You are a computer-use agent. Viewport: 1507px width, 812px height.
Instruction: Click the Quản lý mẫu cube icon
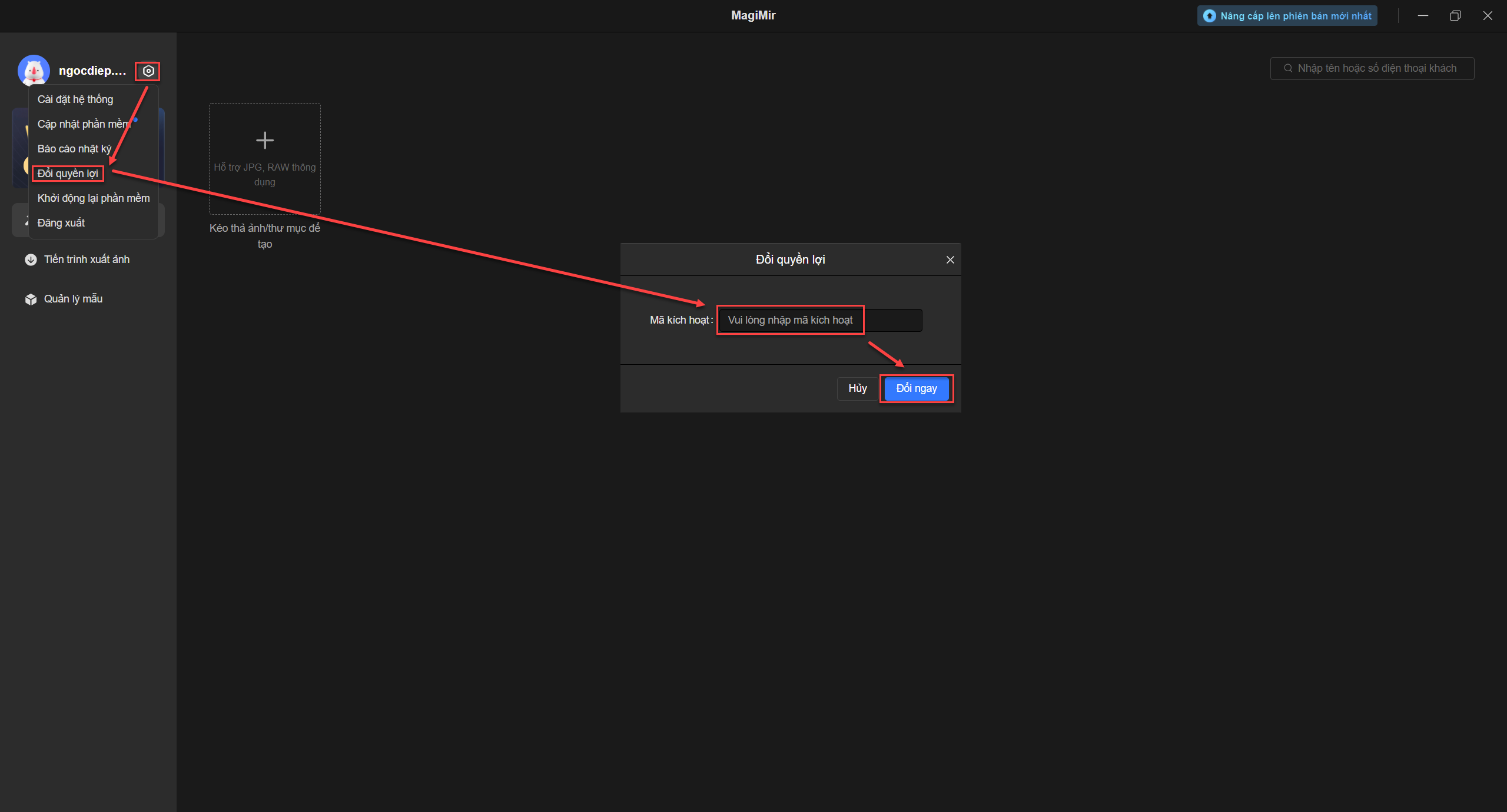[31, 299]
